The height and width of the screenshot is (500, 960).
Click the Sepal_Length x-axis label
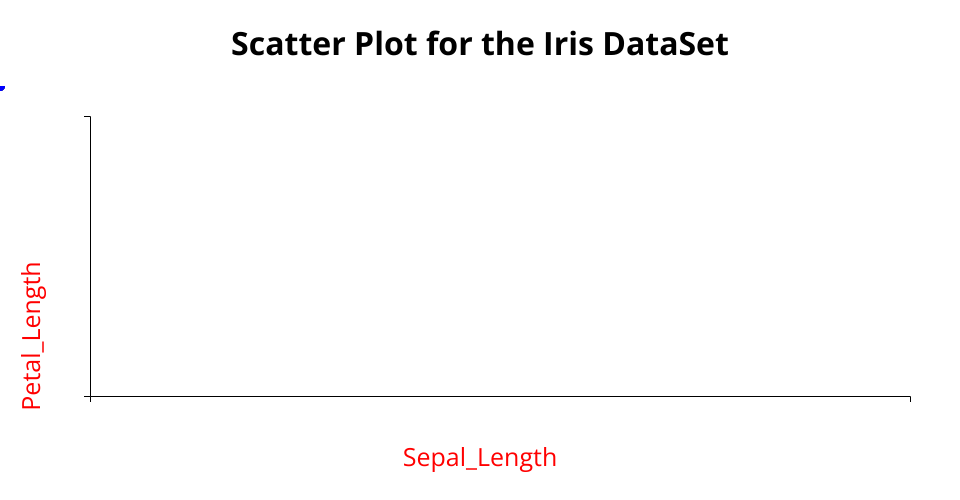coord(479,458)
